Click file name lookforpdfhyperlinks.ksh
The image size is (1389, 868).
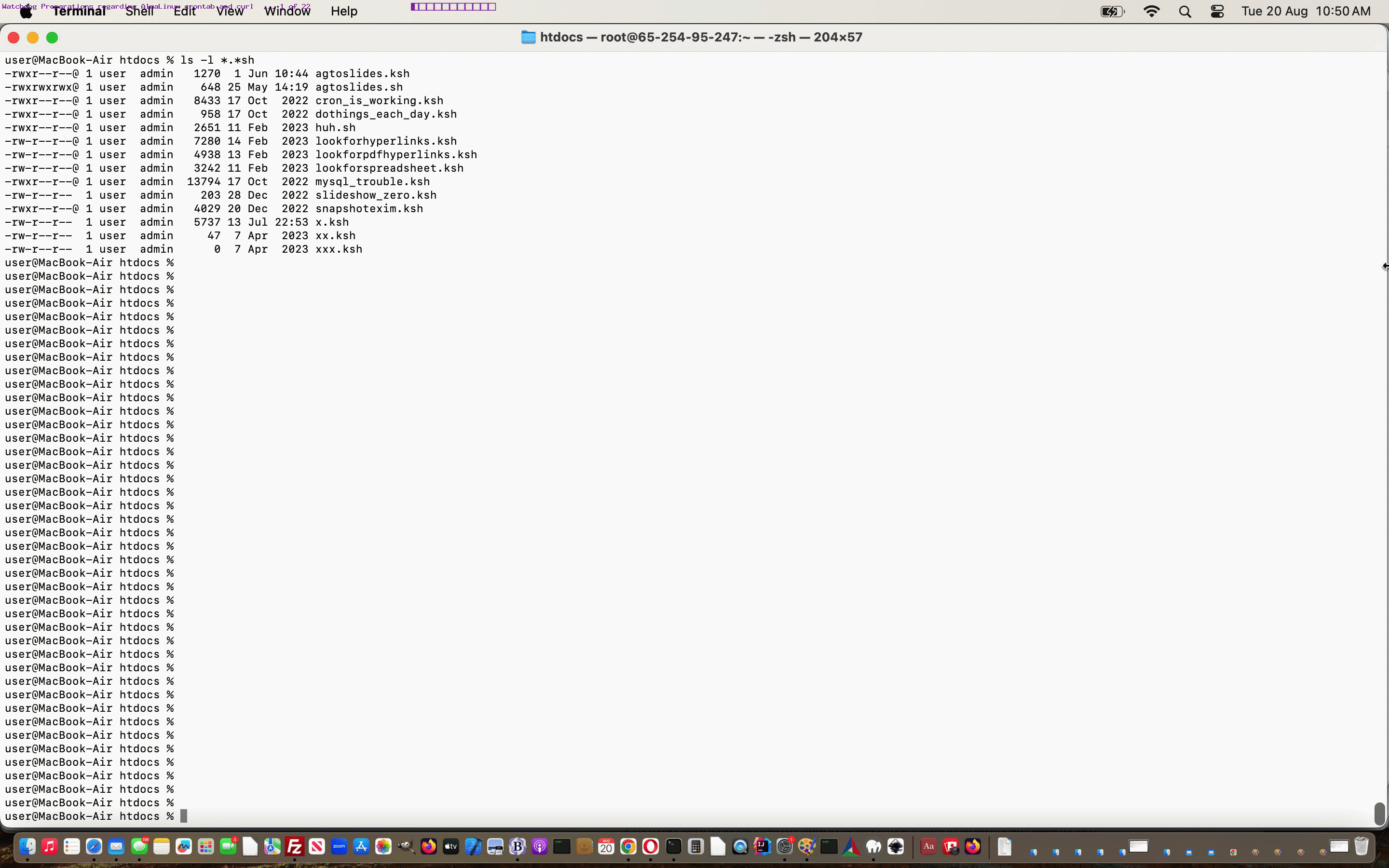click(x=396, y=154)
